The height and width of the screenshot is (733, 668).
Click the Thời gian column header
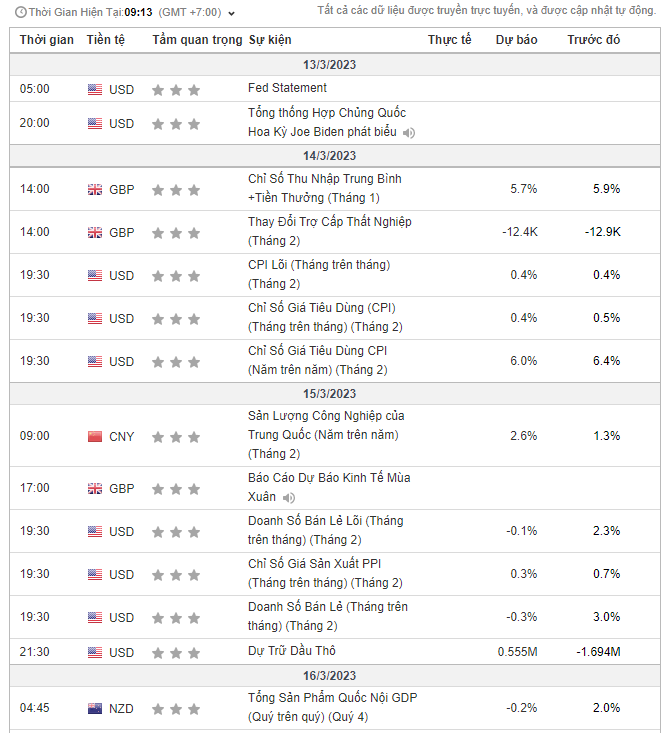(x=47, y=40)
